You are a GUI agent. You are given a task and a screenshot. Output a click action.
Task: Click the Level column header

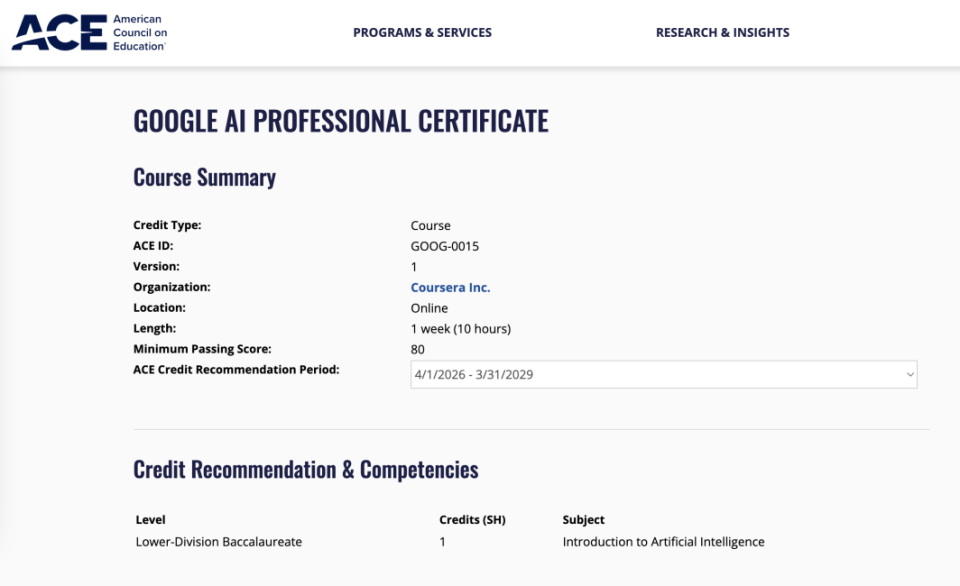tap(151, 520)
